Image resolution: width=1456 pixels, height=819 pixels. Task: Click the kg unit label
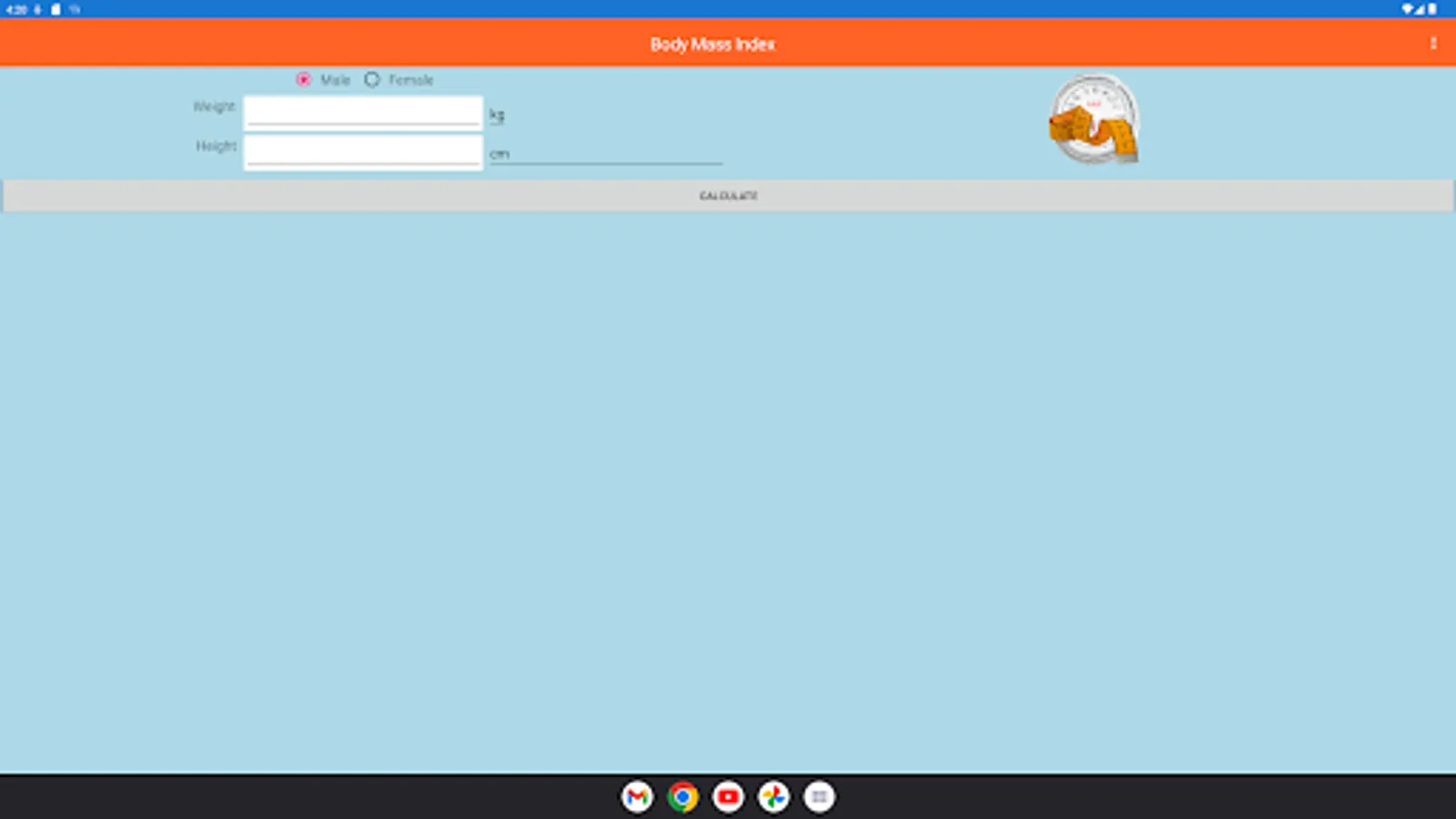[497, 113]
